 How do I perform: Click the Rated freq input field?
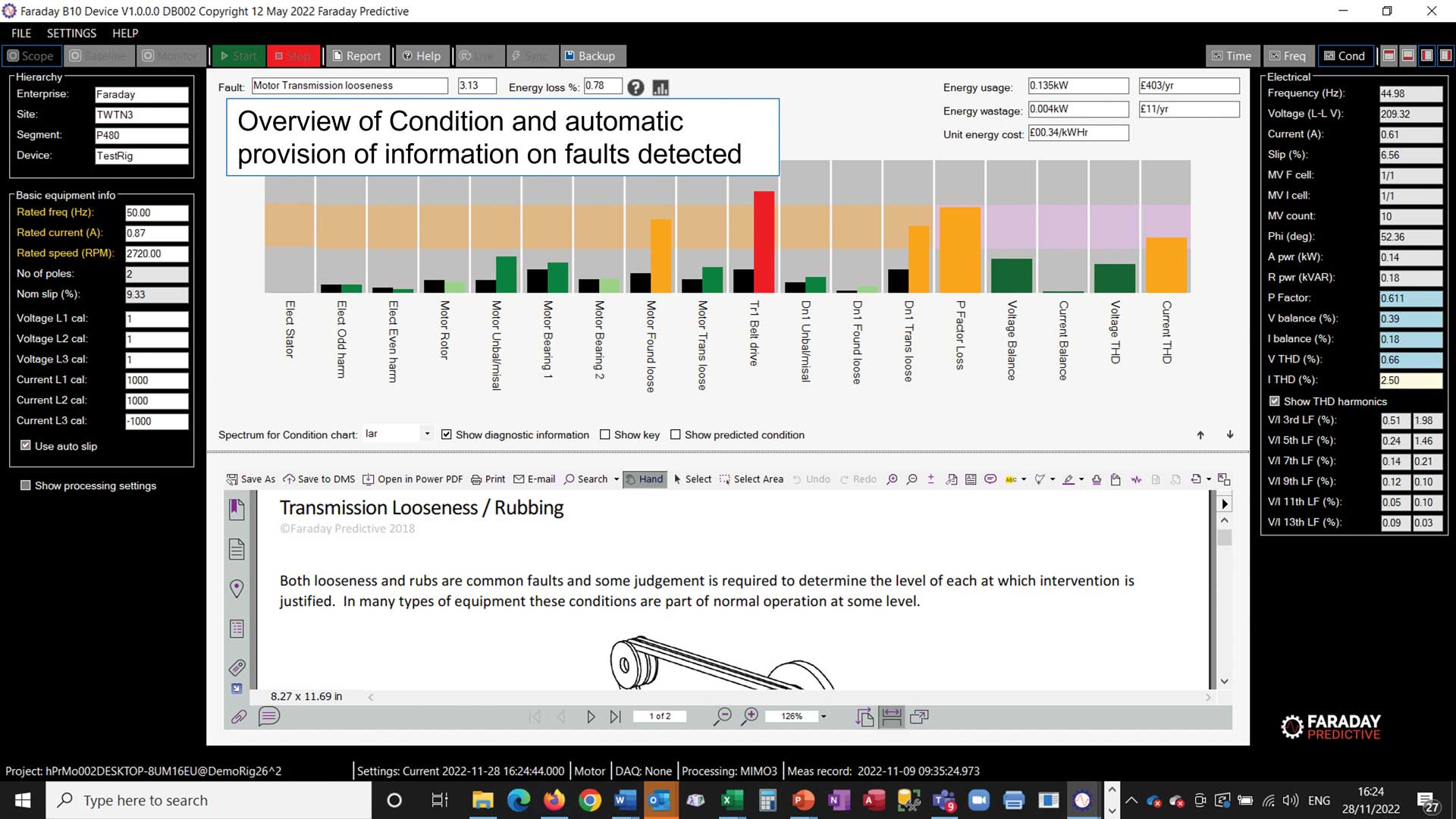click(156, 213)
